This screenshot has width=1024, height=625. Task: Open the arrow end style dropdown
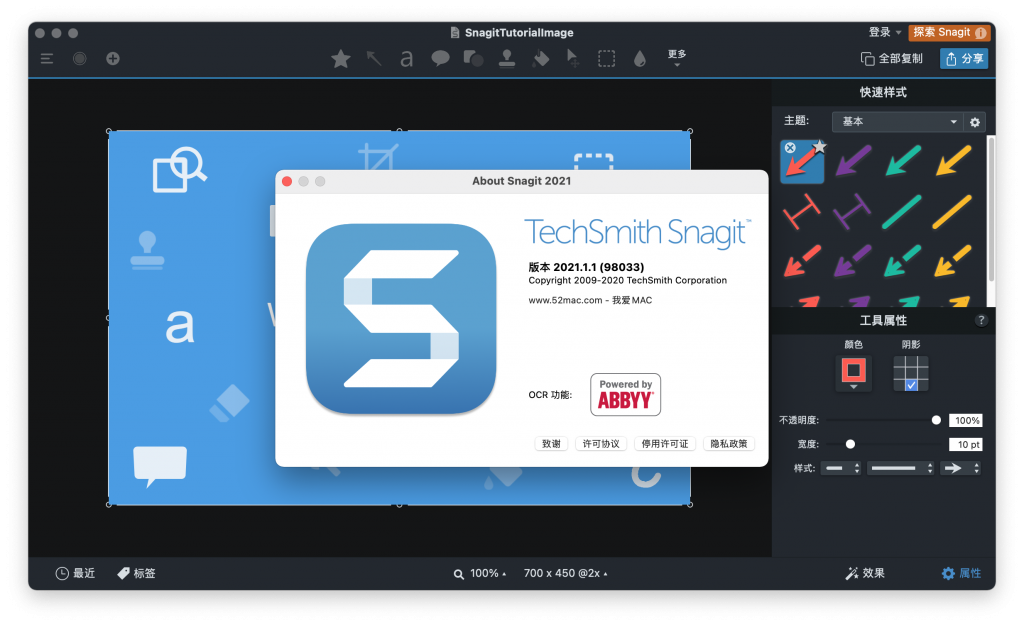[960, 468]
